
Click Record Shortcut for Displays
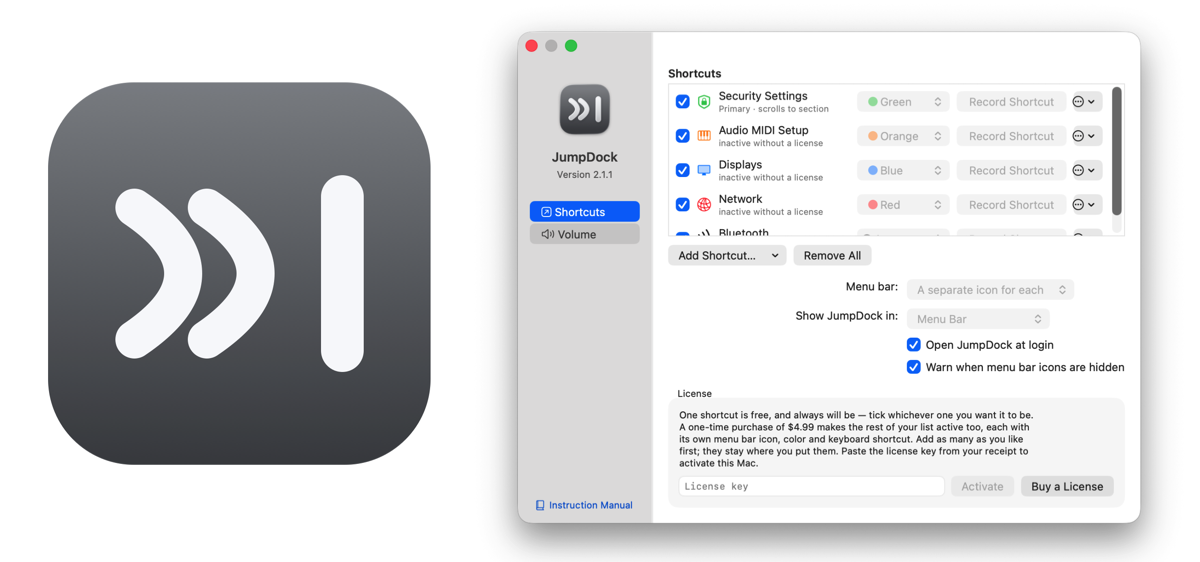click(1011, 170)
